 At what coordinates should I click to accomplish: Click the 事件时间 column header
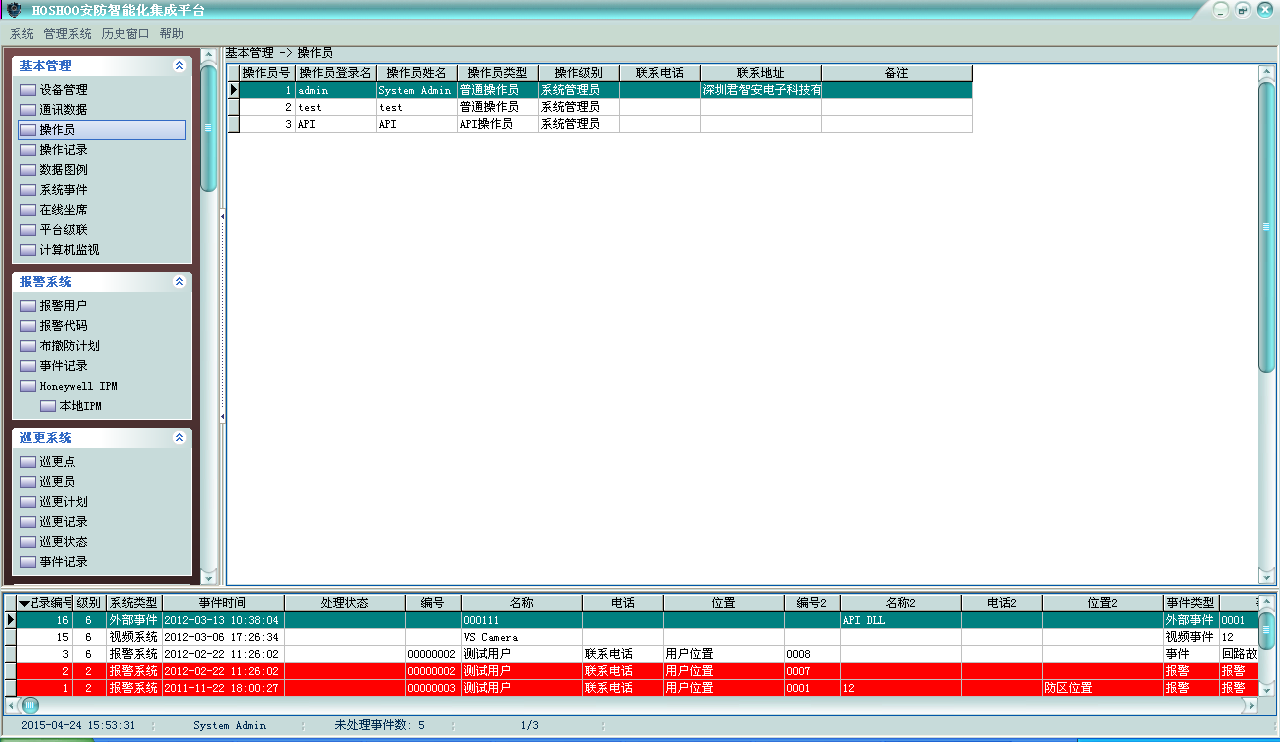pyautogui.click(x=222, y=603)
